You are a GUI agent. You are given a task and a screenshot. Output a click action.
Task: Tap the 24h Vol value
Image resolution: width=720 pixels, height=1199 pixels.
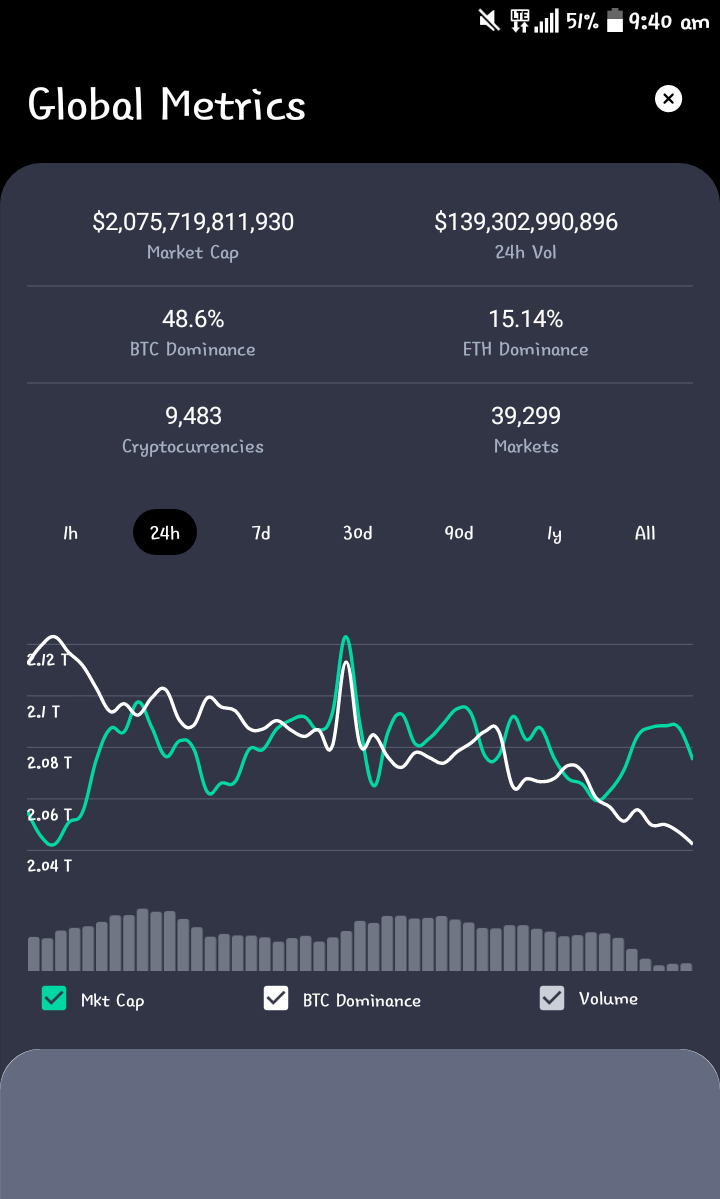(x=526, y=222)
